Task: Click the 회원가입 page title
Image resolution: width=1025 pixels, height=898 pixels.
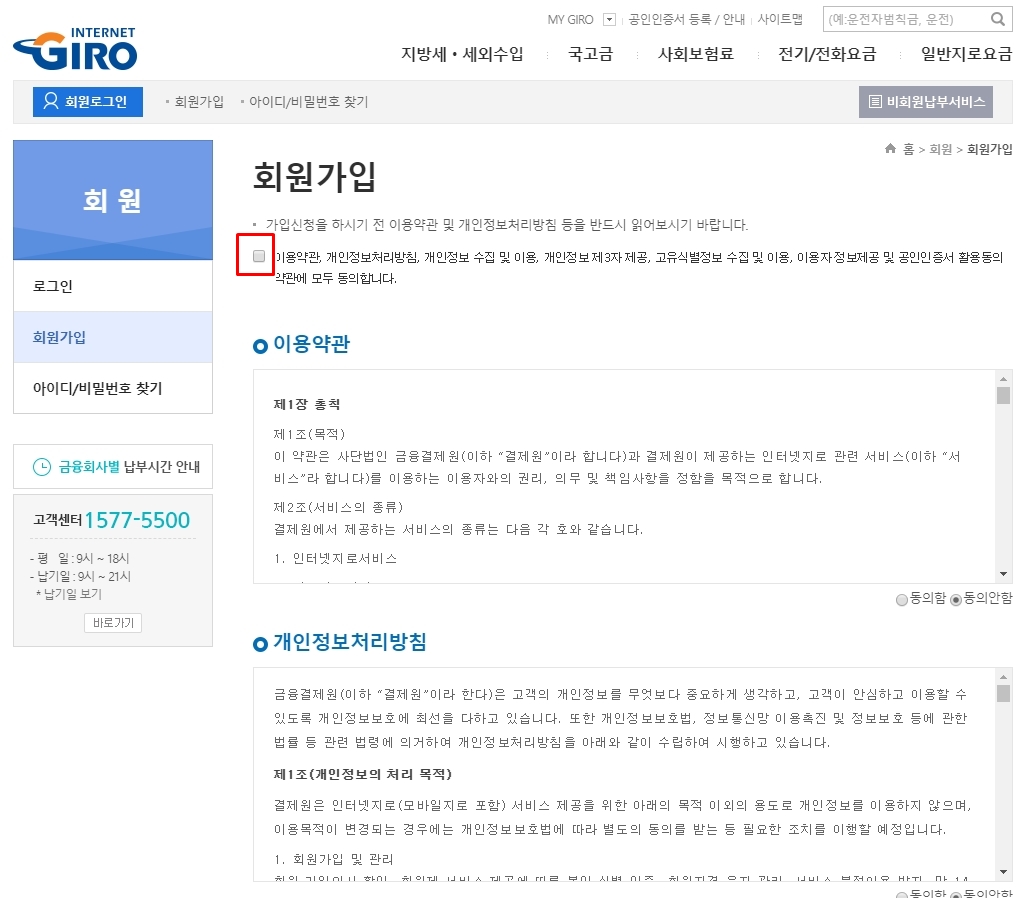Action: (x=314, y=176)
